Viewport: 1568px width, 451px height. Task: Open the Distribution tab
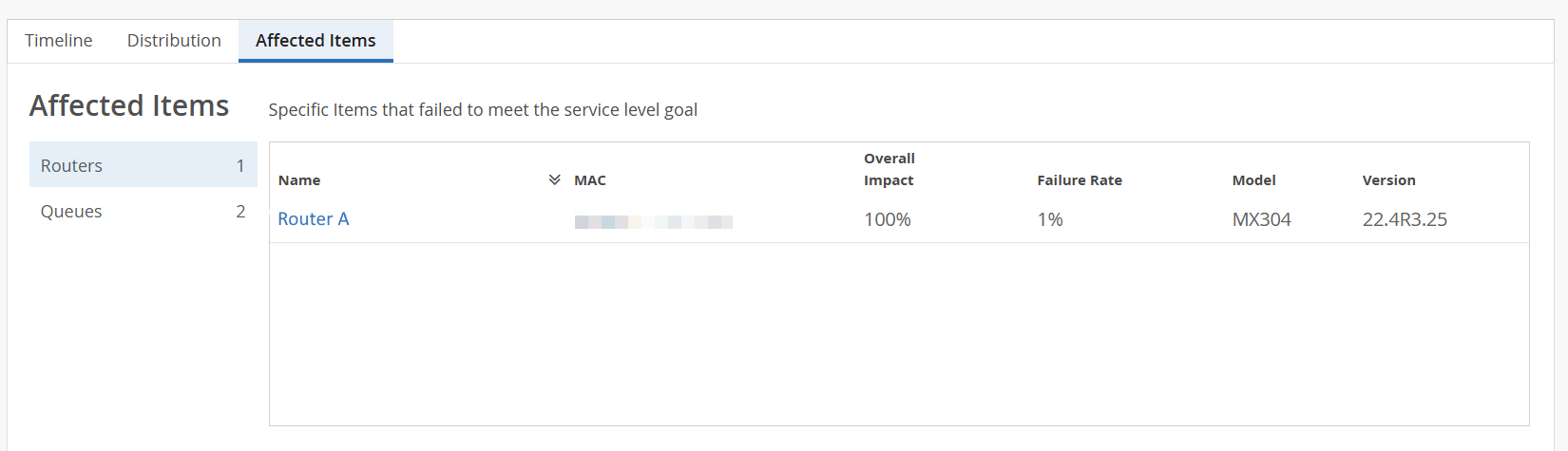(174, 41)
